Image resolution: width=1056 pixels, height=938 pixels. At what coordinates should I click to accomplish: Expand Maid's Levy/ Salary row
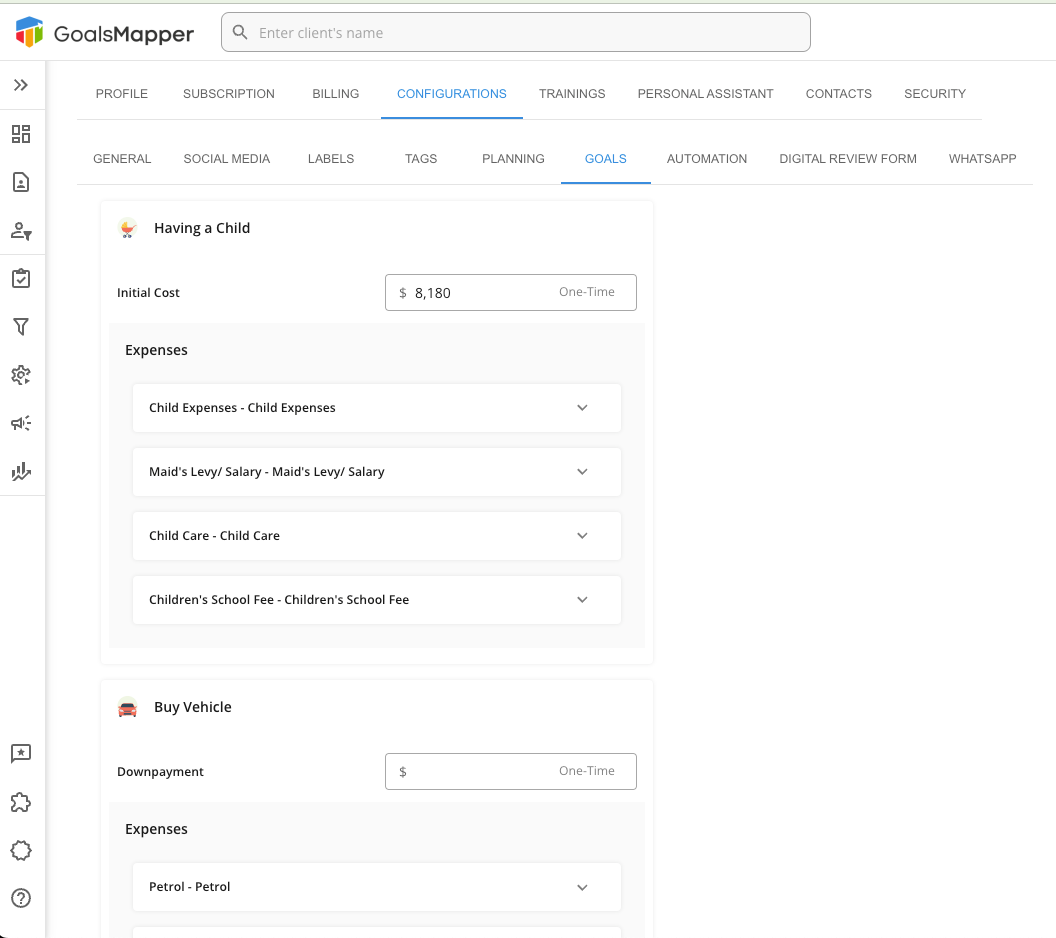[582, 472]
